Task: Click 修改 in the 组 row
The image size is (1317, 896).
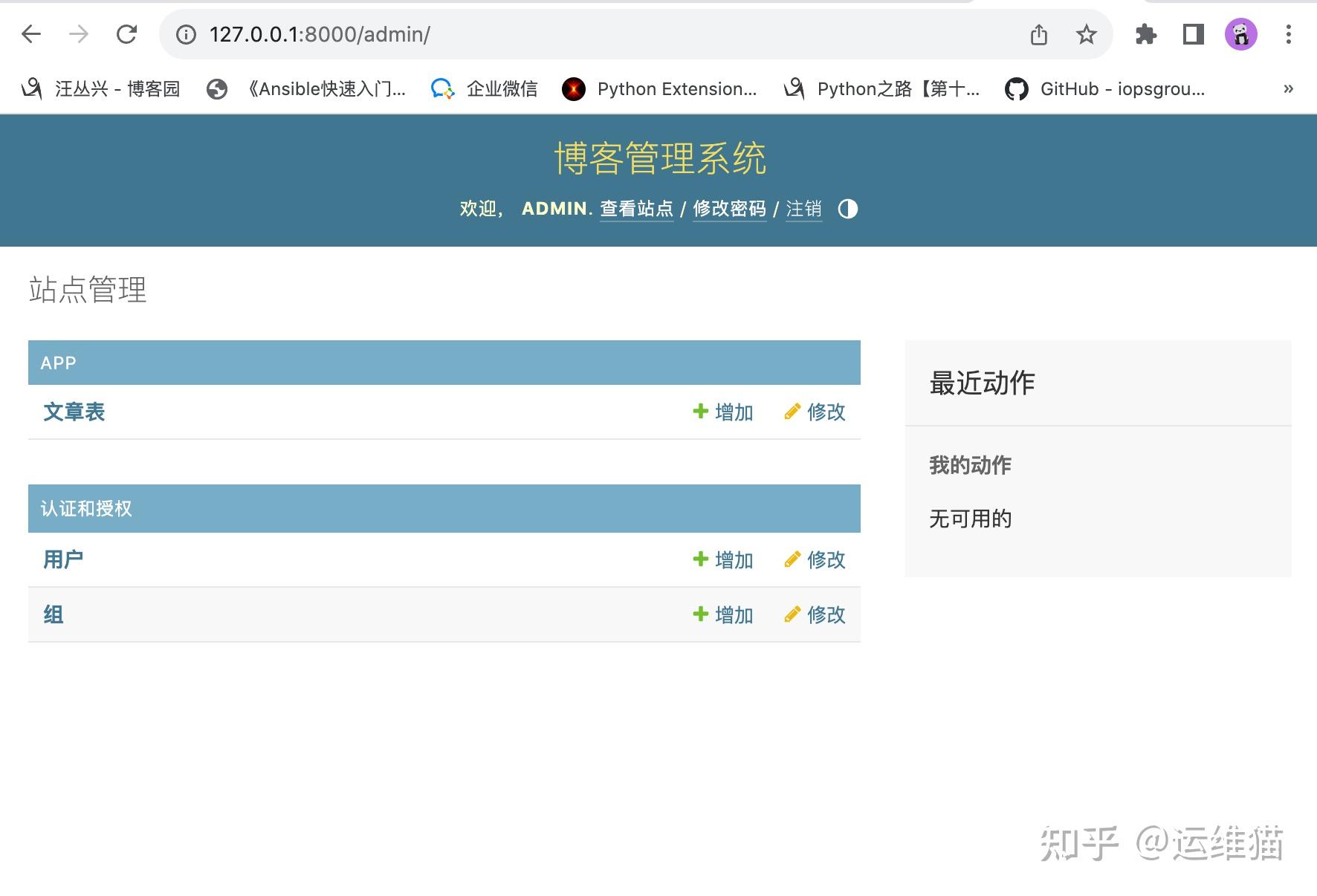Action: pos(815,614)
